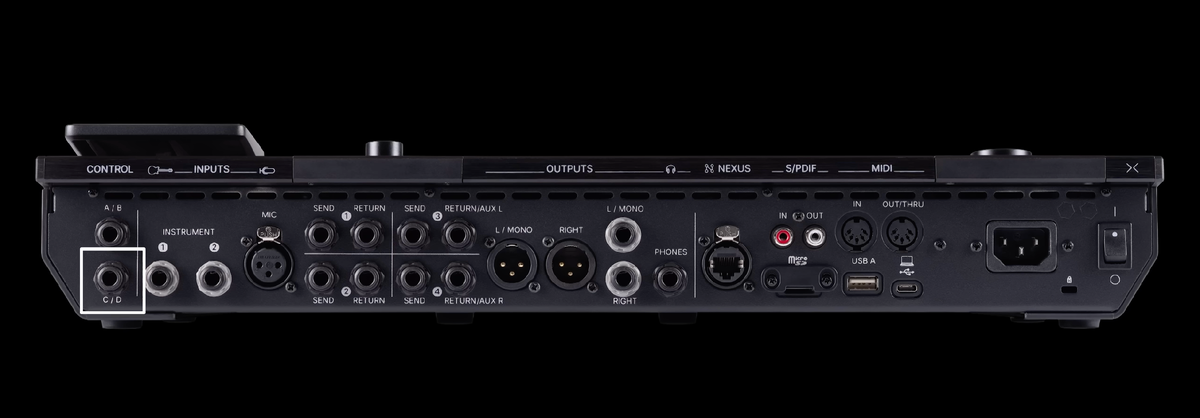
Task: Click the Send 1 jack
Action: click(323, 236)
